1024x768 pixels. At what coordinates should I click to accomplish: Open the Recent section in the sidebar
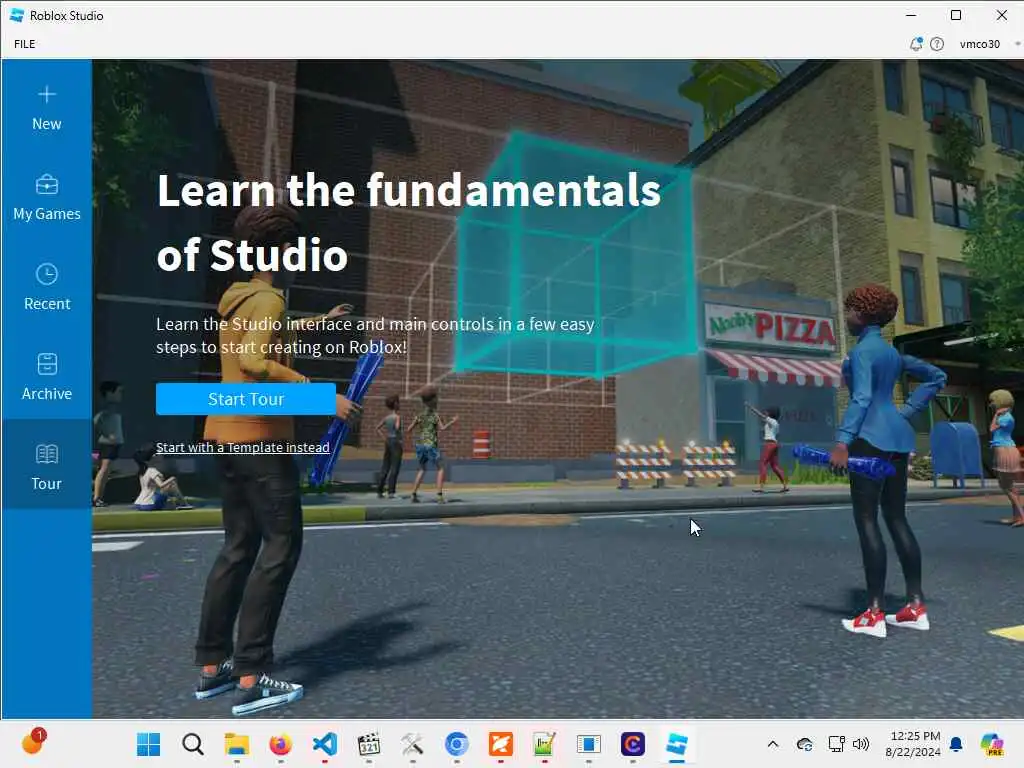[46, 287]
